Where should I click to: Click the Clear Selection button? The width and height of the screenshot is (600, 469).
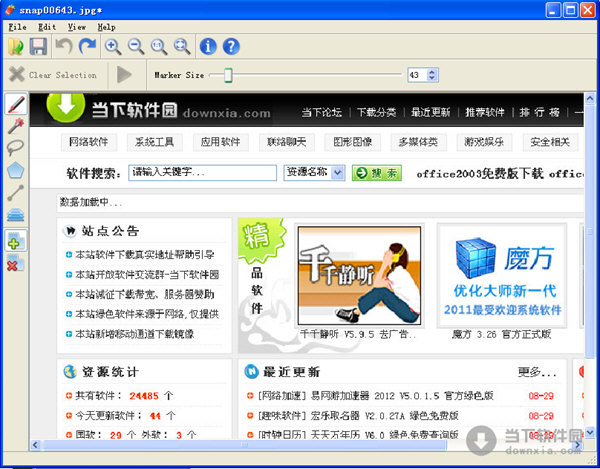(53, 75)
